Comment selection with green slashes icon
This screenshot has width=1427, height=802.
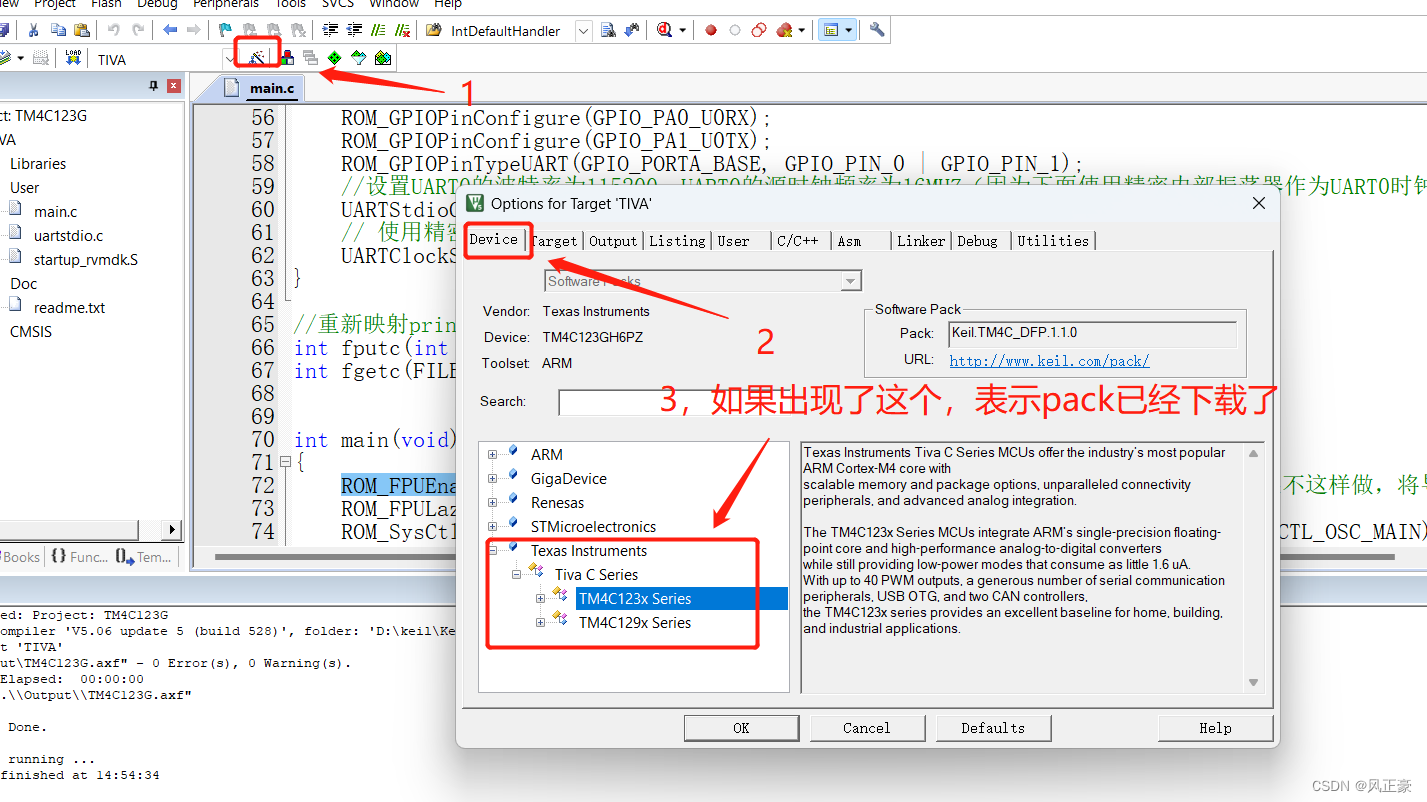point(379,30)
